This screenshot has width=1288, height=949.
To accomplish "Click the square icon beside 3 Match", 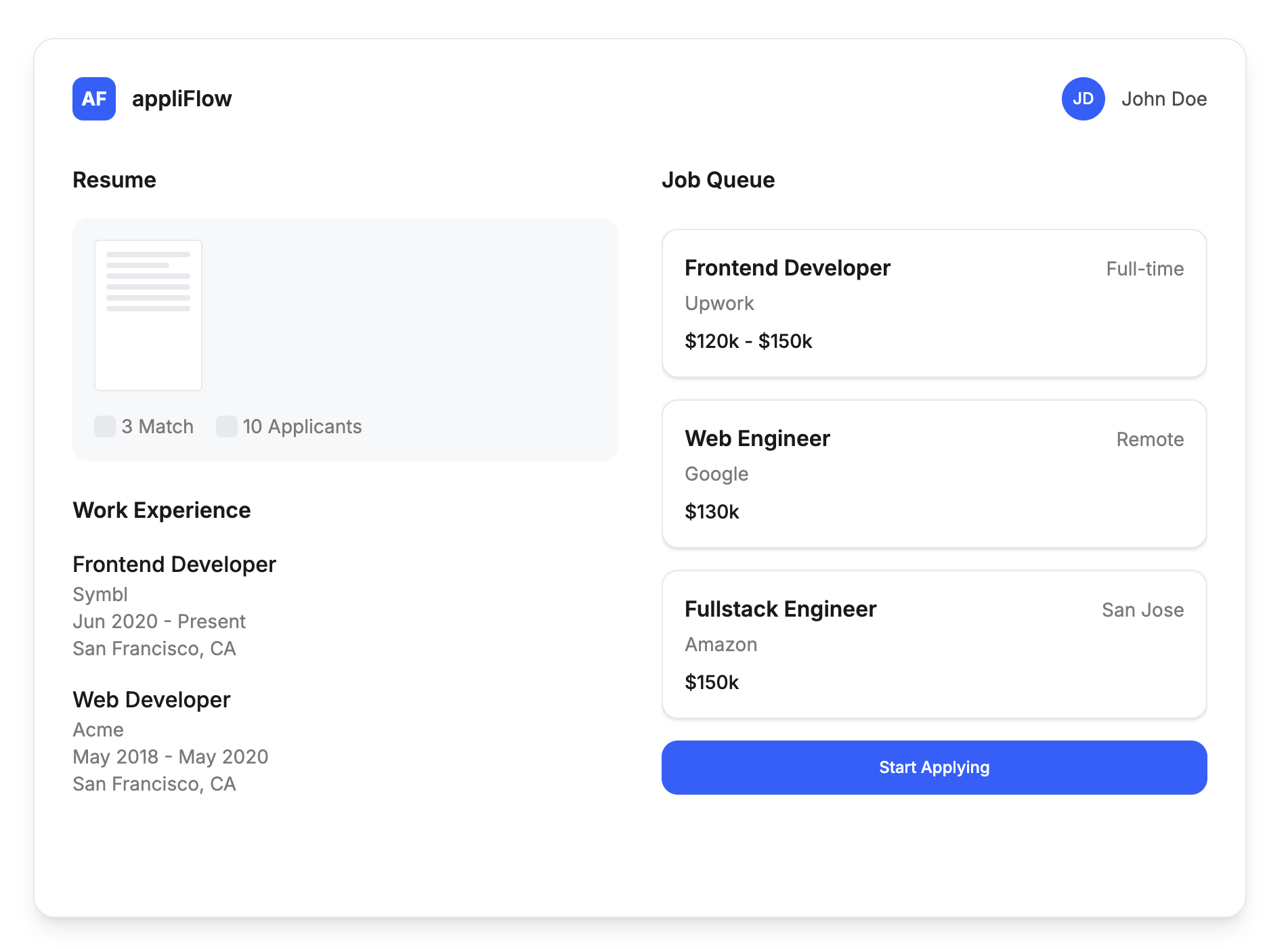I will (105, 426).
